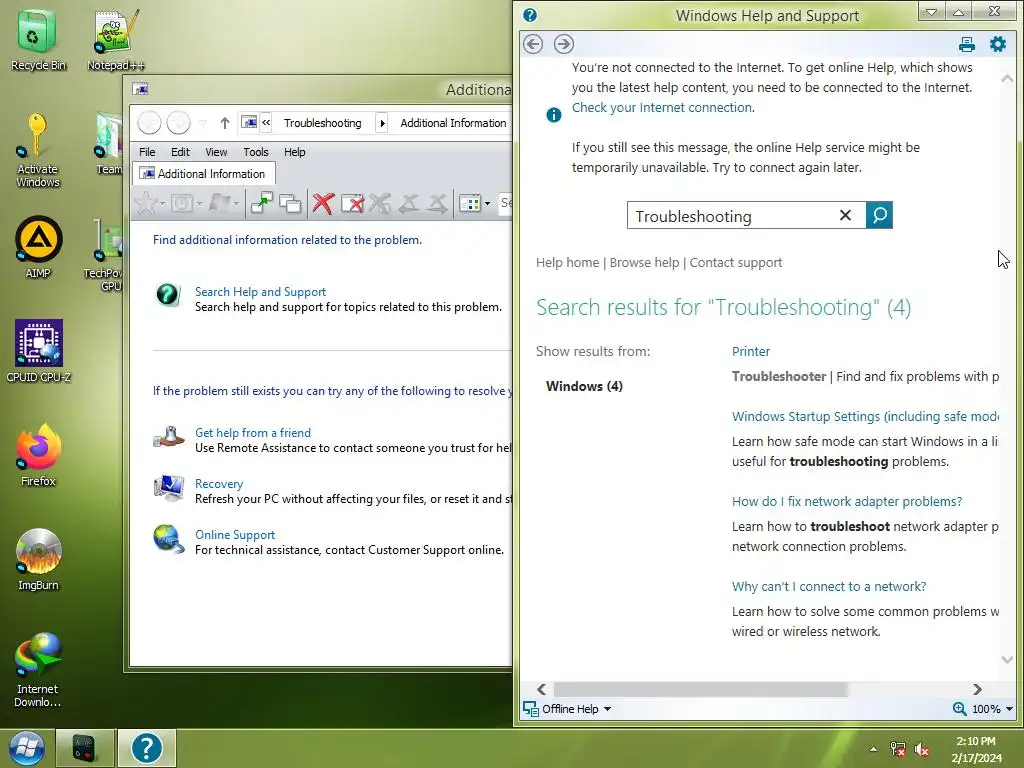Open the View menu

click(x=216, y=152)
